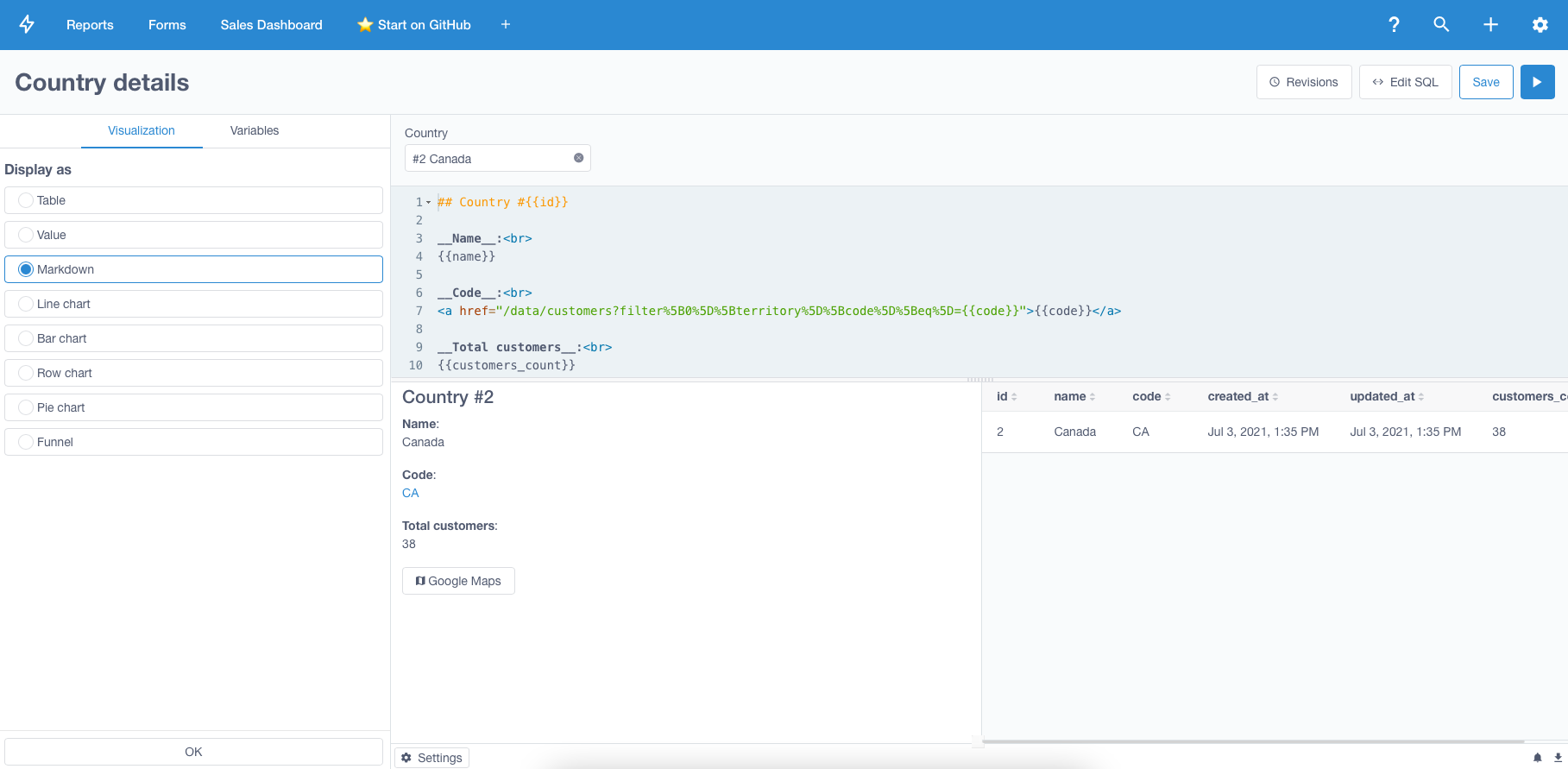Click line 7 in markdown editor
The image size is (1568, 769).
click(778, 311)
